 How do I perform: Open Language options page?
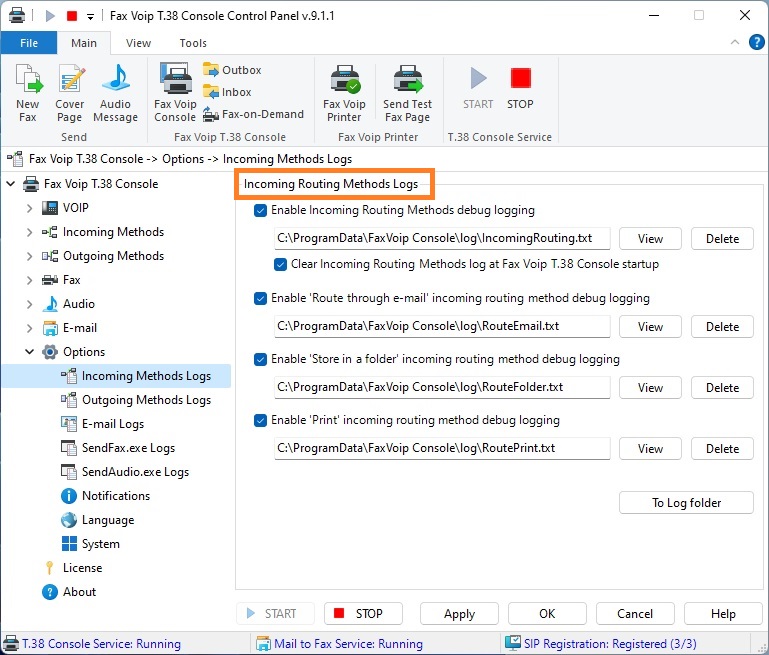[108, 520]
